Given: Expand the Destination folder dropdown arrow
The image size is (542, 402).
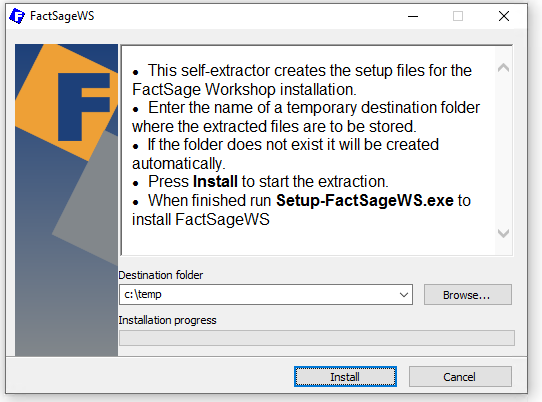Looking at the screenshot, I should click(x=403, y=295).
